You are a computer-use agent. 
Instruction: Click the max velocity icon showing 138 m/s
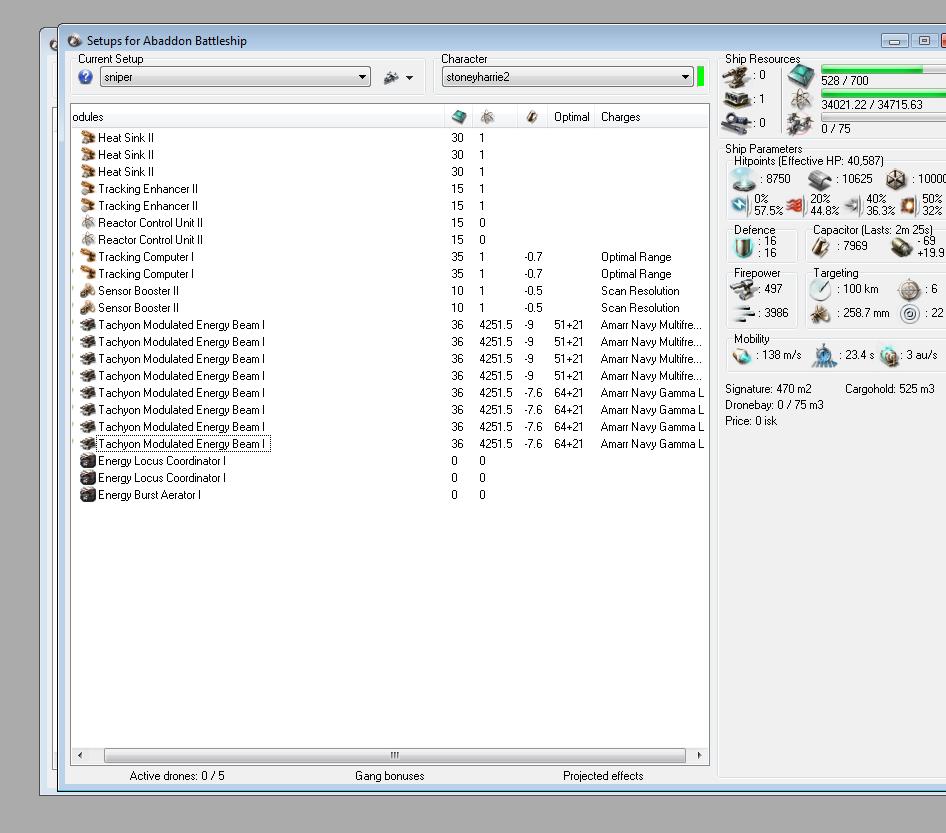tap(741, 356)
